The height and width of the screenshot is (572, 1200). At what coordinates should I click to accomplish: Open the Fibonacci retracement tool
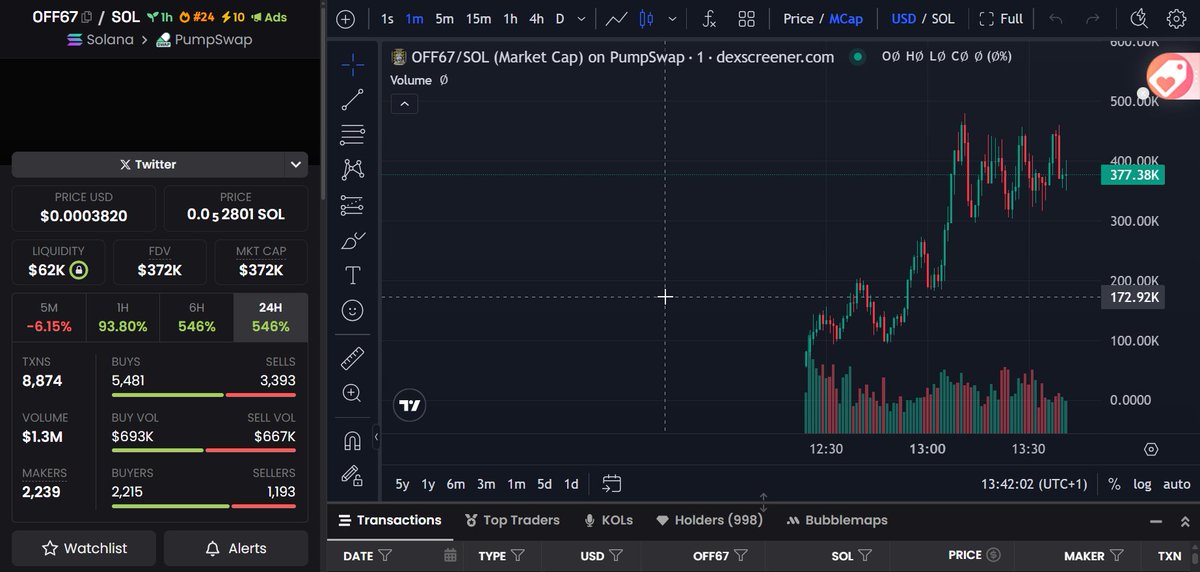click(352, 135)
